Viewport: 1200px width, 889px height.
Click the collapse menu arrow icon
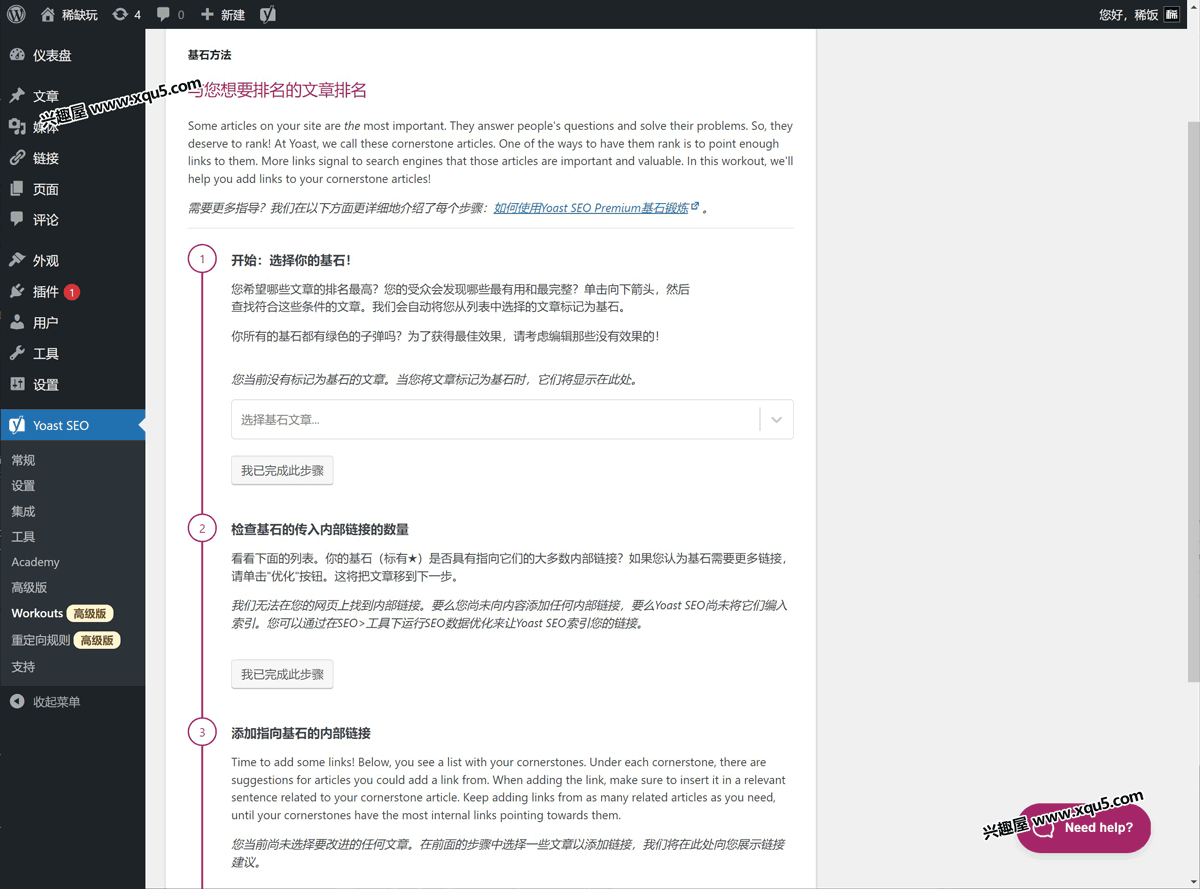click(x=17, y=702)
